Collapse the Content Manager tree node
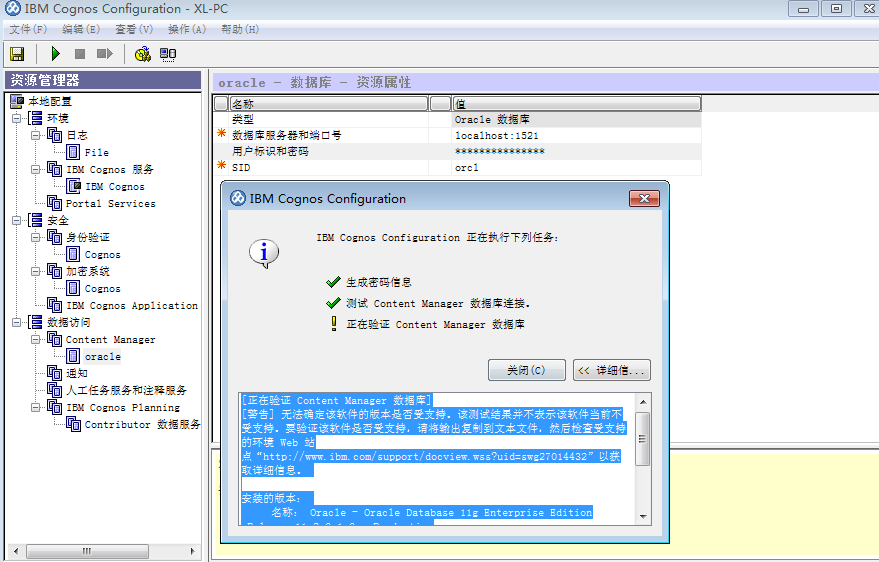The image size is (879, 562). point(35,339)
